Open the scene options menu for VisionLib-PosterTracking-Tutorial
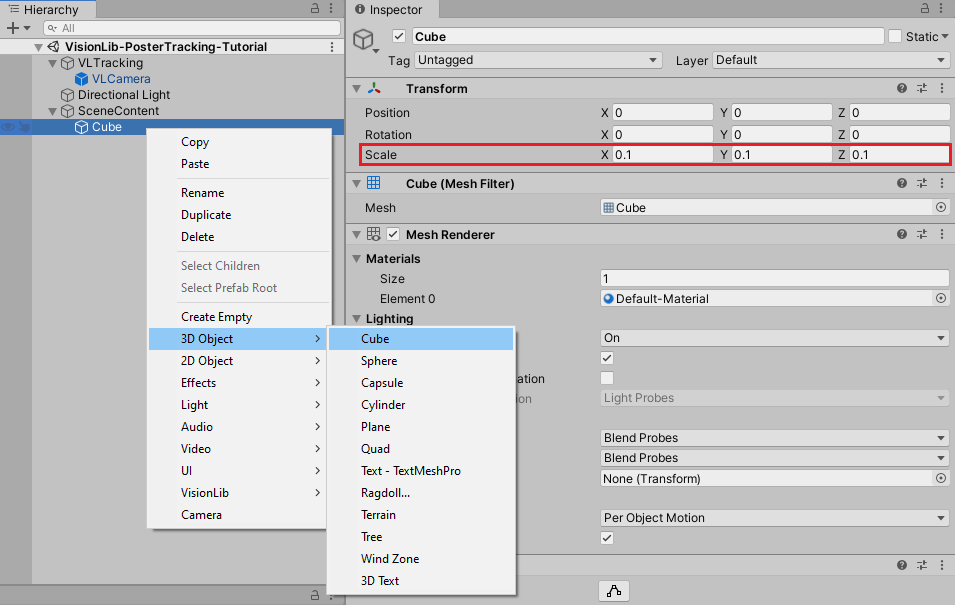The width and height of the screenshot is (955, 605). (x=332, y=47)
